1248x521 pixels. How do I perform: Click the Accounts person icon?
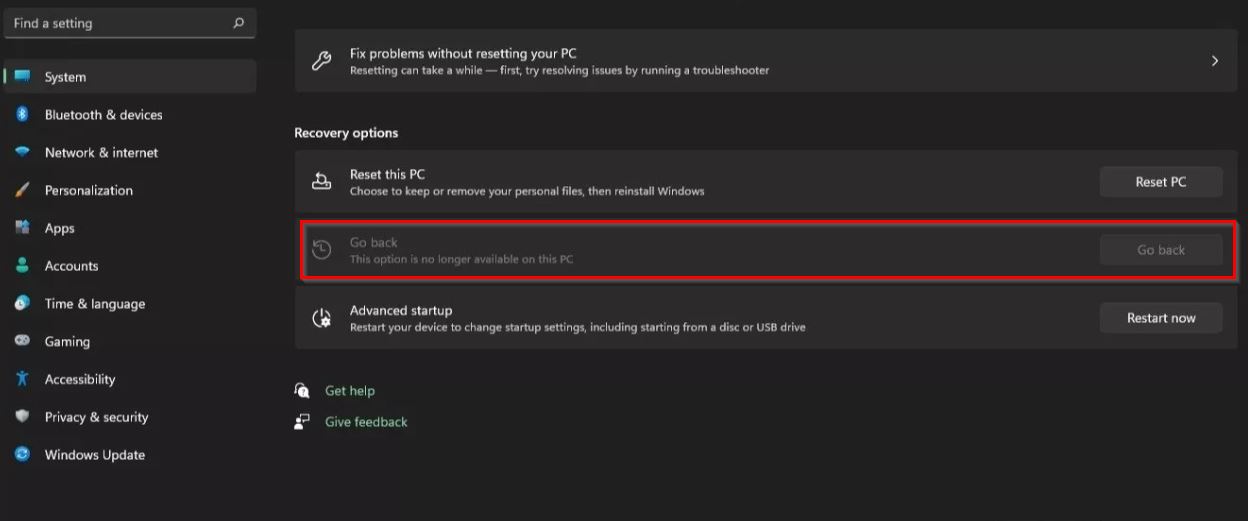22,266
